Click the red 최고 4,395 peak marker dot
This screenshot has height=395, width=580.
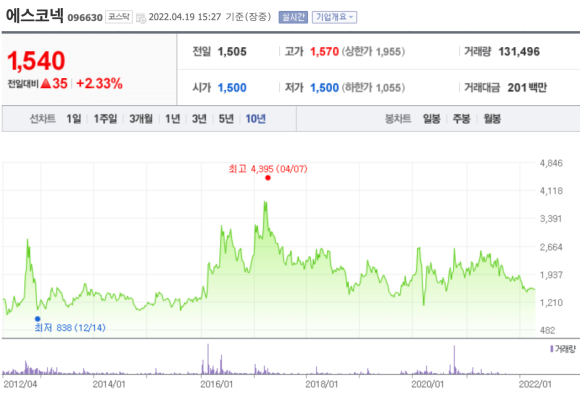click(x=268, y=178)
